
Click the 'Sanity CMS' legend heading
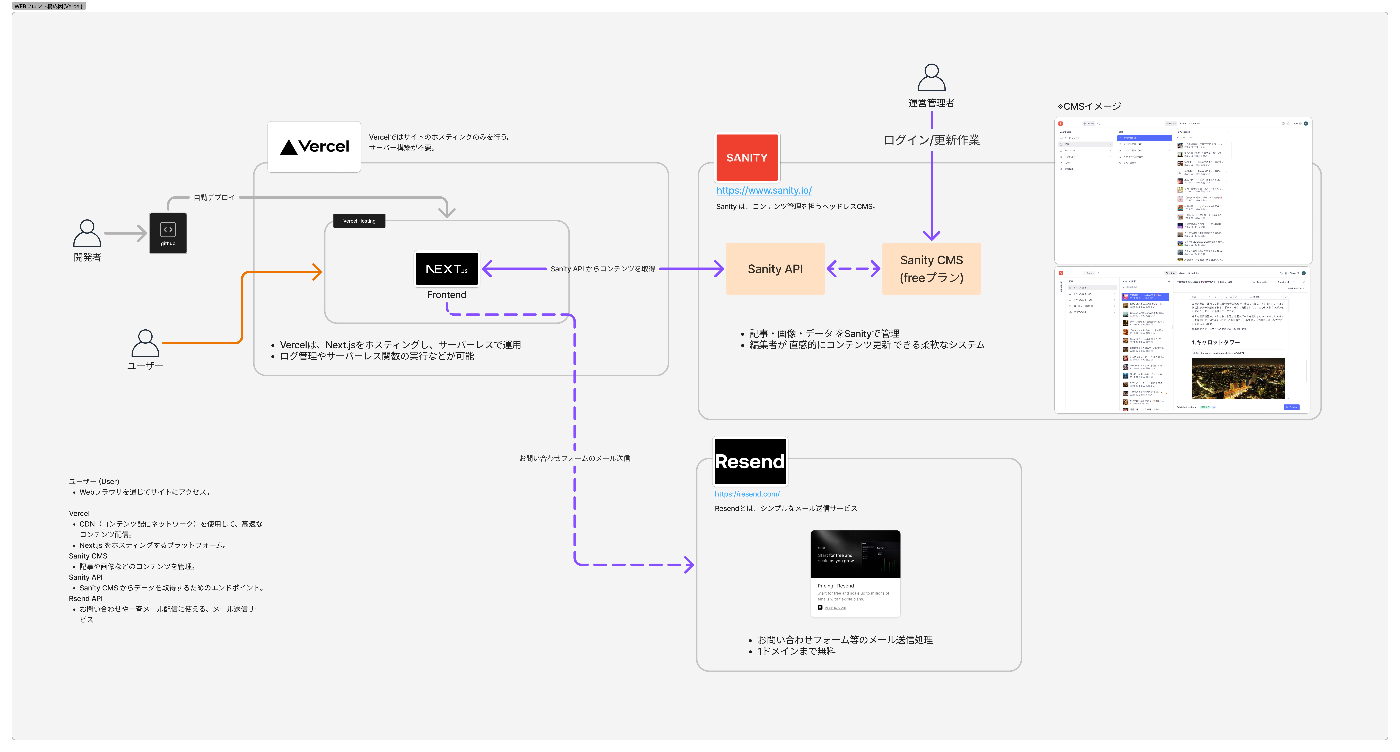tap(88, 555)
